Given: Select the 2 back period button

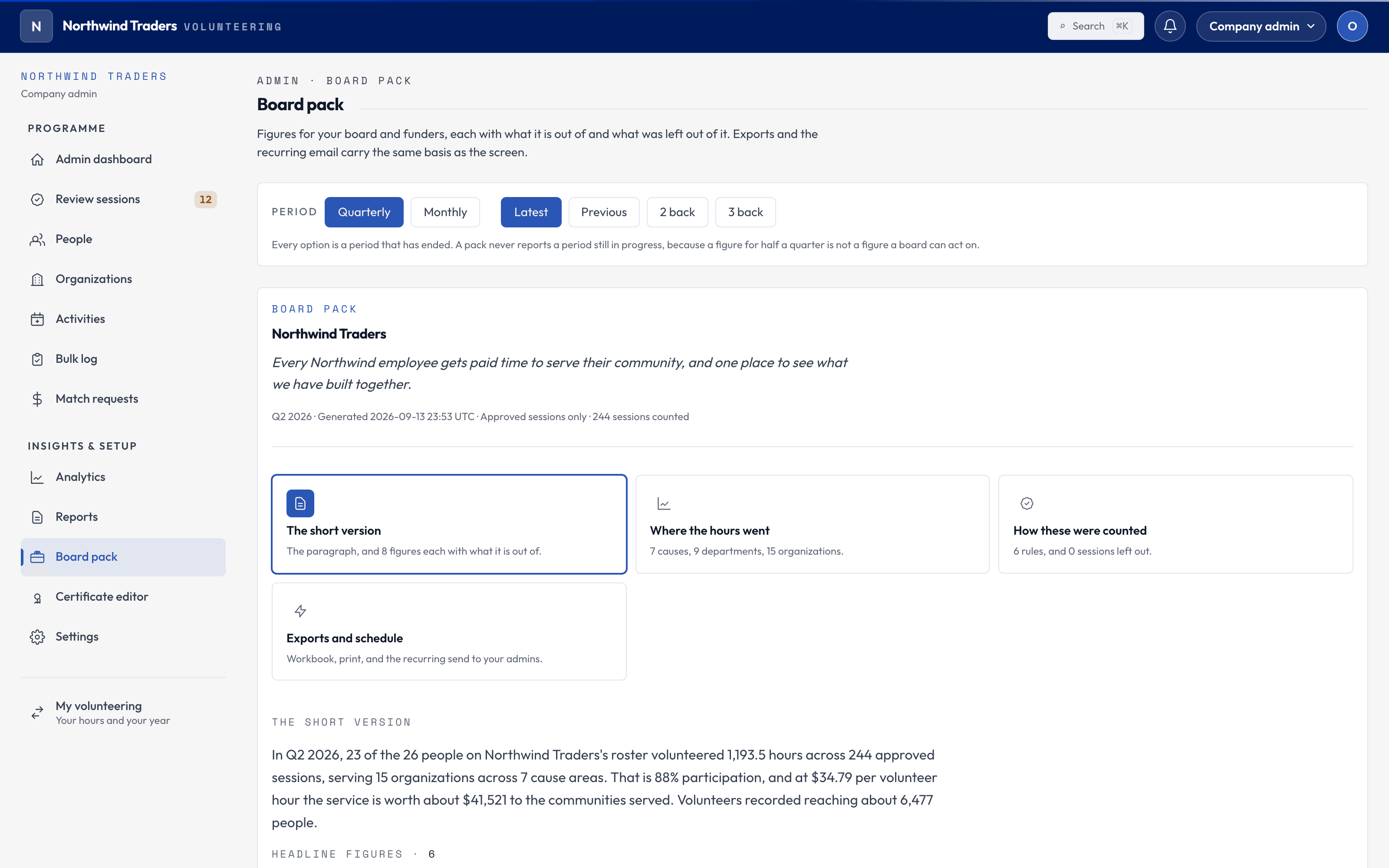Looking at the screenshot, I should [677, 212].
